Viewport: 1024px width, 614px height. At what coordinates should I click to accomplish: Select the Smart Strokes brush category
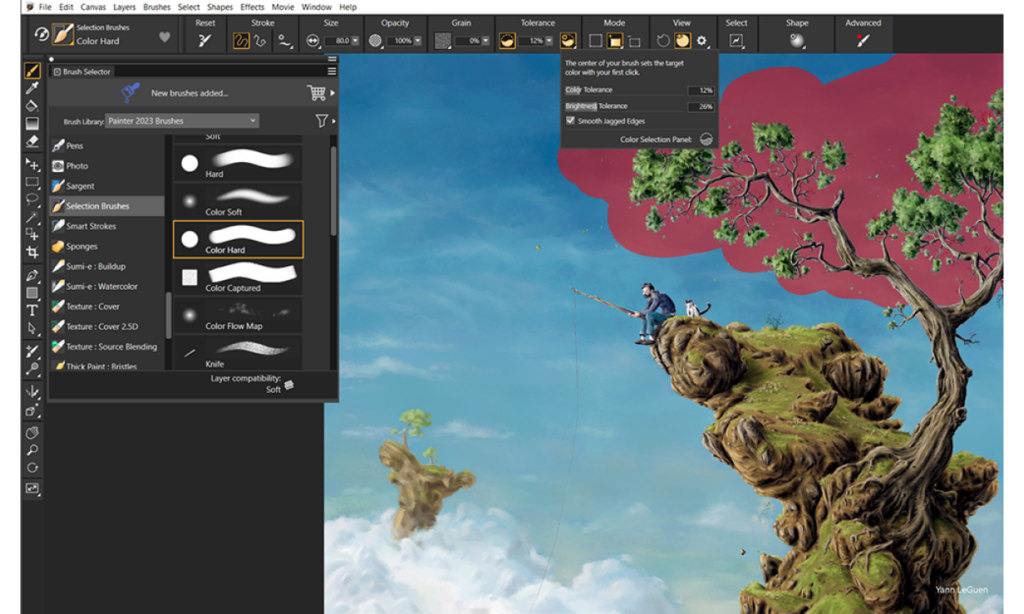coord(106,226)
